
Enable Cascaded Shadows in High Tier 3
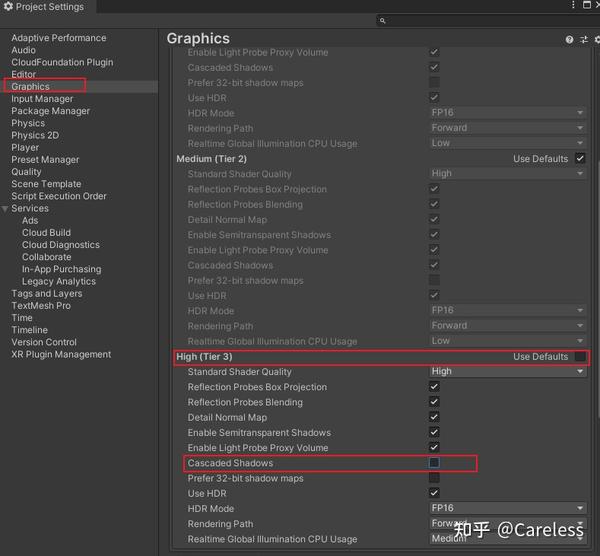[x=434, y=463]
